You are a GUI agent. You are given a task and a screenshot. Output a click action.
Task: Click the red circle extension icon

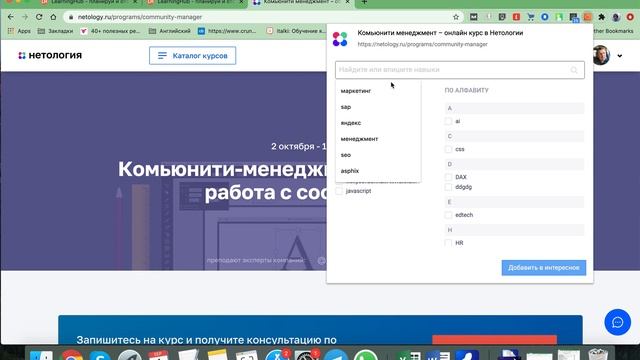click(x=630, y=17)
